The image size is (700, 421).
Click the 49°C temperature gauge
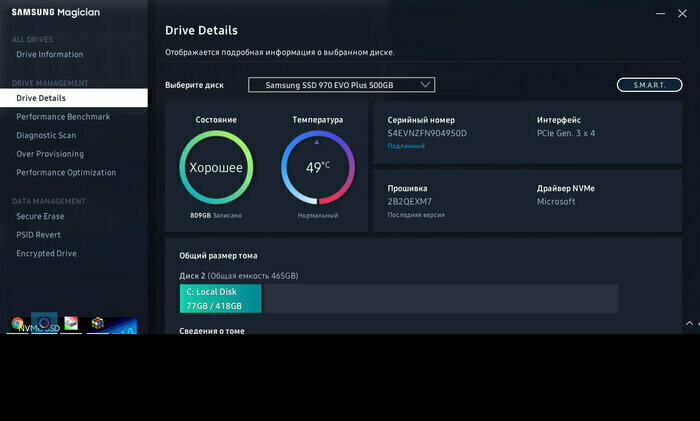tap(318, 167)
